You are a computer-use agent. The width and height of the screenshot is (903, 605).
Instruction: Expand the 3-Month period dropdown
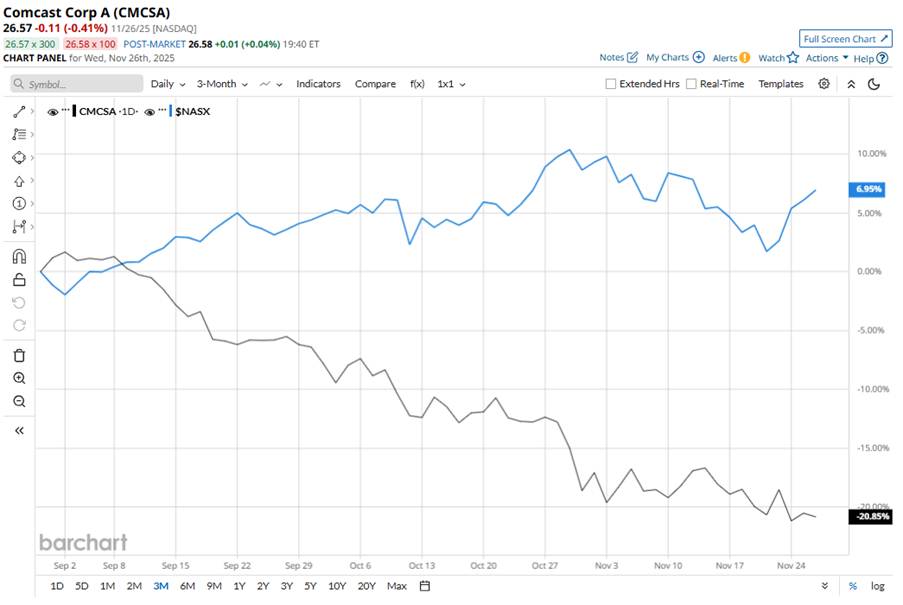221,84
